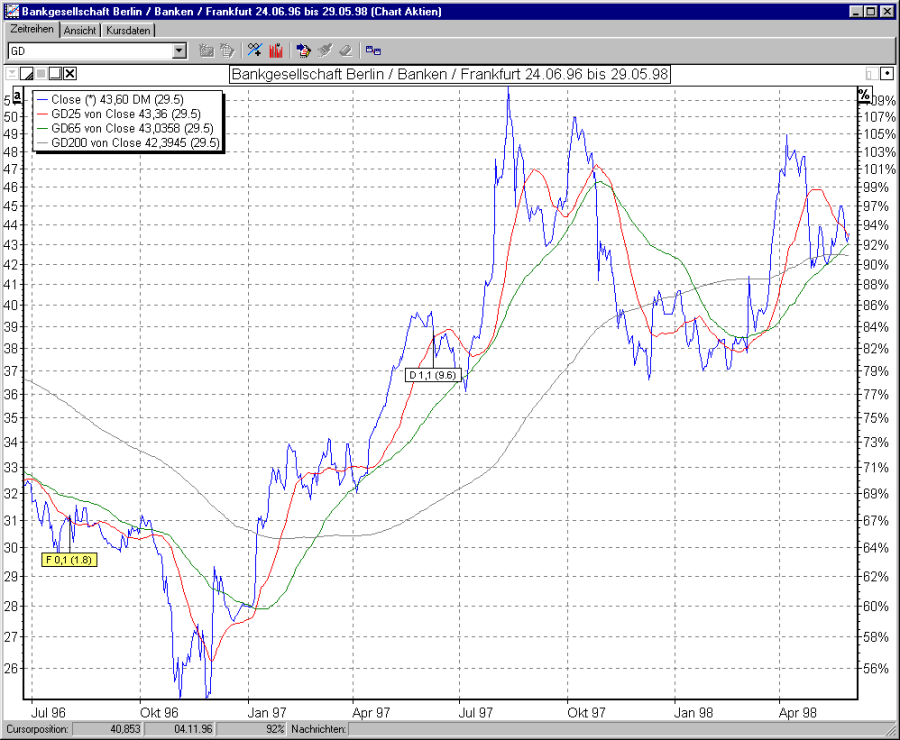Click the window-split layout icon
The image size is (900, 740).
pos(372,49)
